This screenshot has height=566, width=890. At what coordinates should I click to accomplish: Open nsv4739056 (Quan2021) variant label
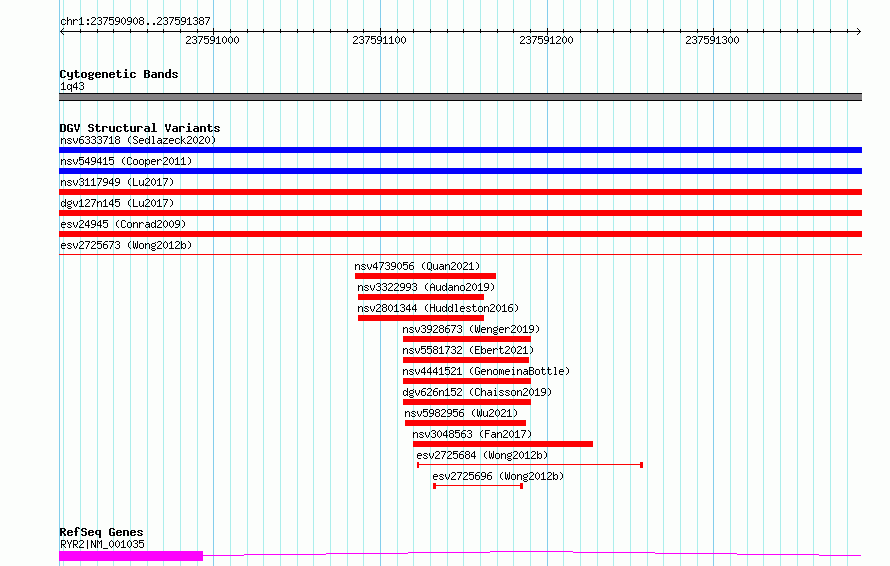tap(417, 266)
